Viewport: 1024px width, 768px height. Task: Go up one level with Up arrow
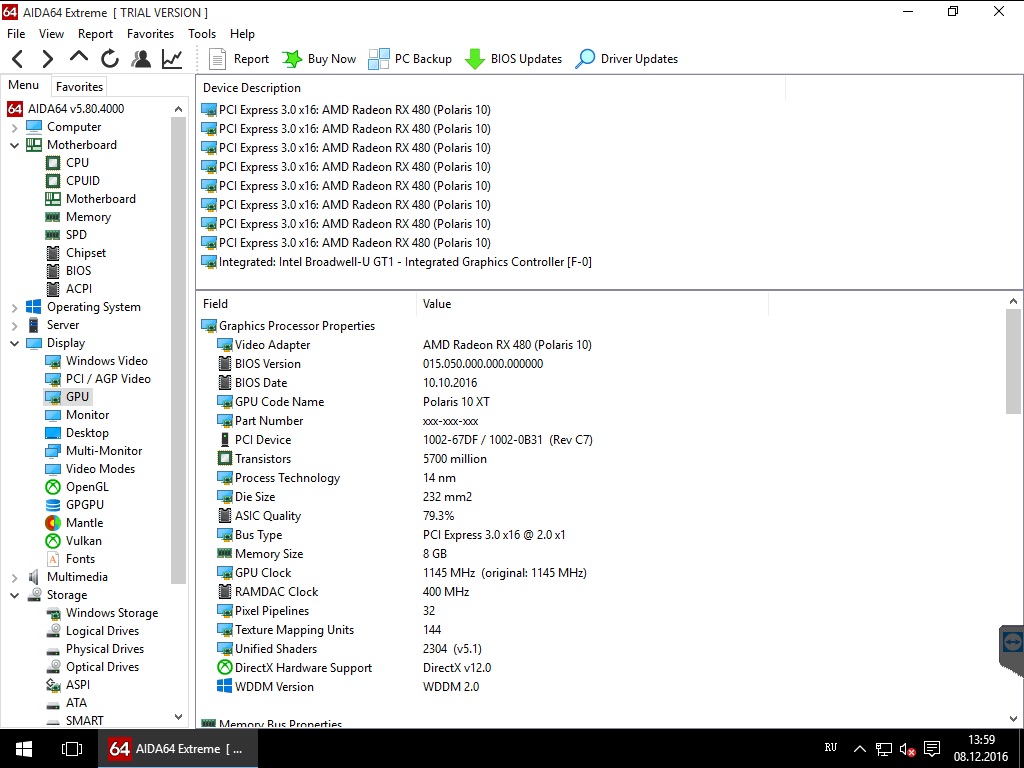pyautogui.click(x=79, y=57)
